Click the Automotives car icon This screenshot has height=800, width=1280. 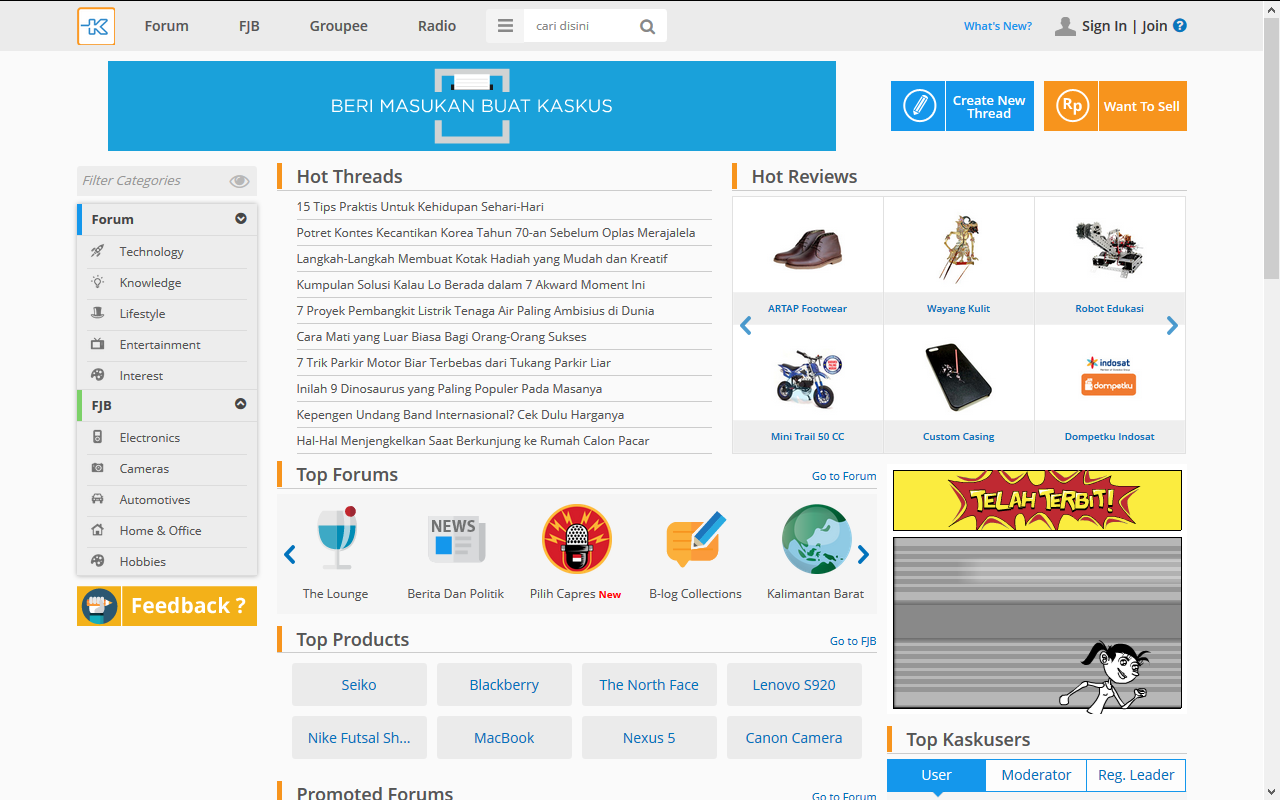click(97, 499)
